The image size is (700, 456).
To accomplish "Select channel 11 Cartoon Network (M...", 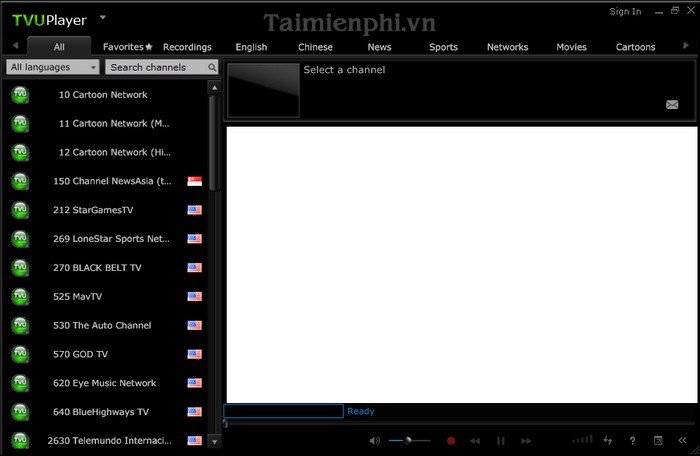I will click(x=105, y=123).
